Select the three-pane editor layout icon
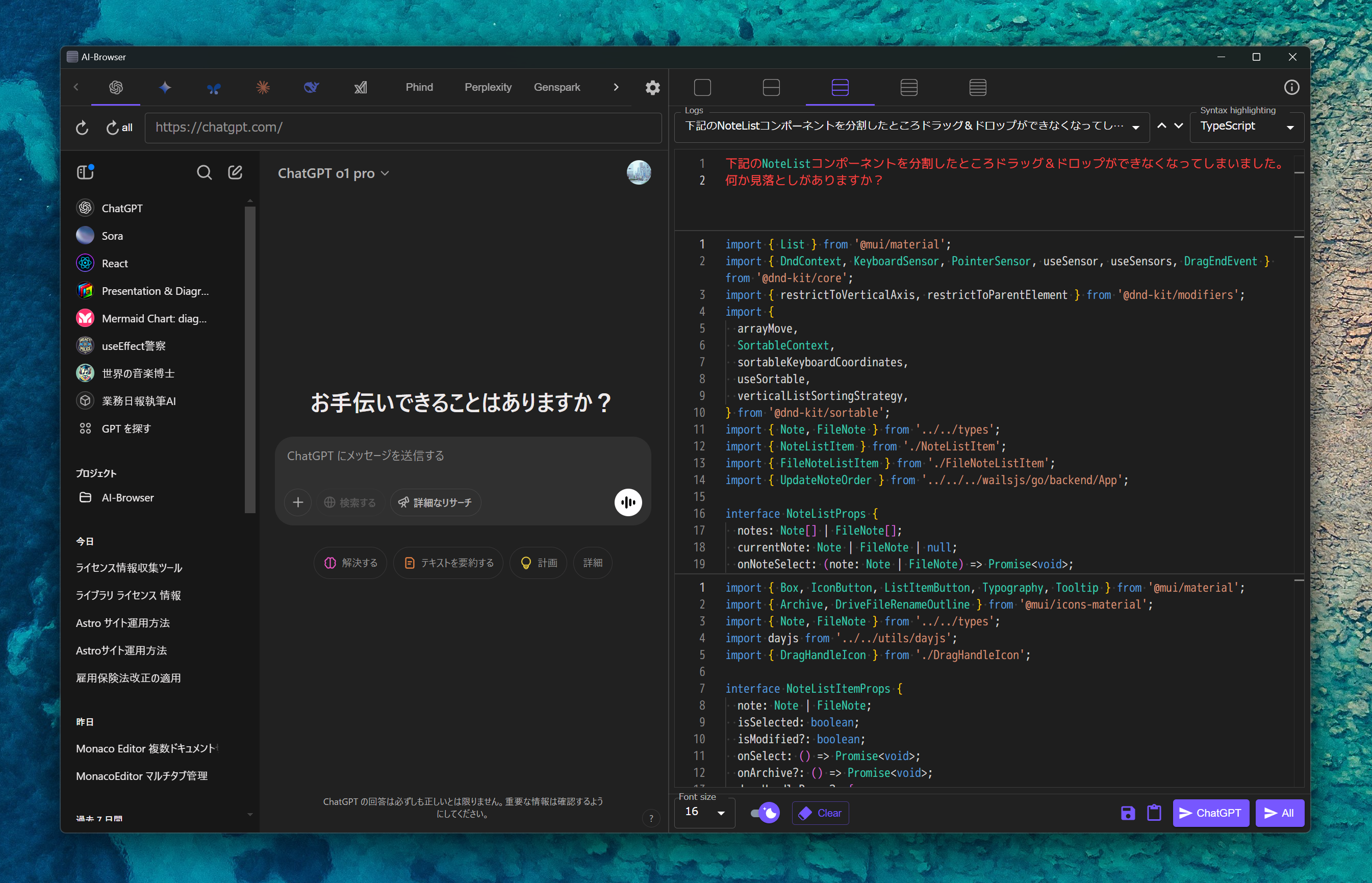Screen dimensions: 1372x883 (840, 88)
